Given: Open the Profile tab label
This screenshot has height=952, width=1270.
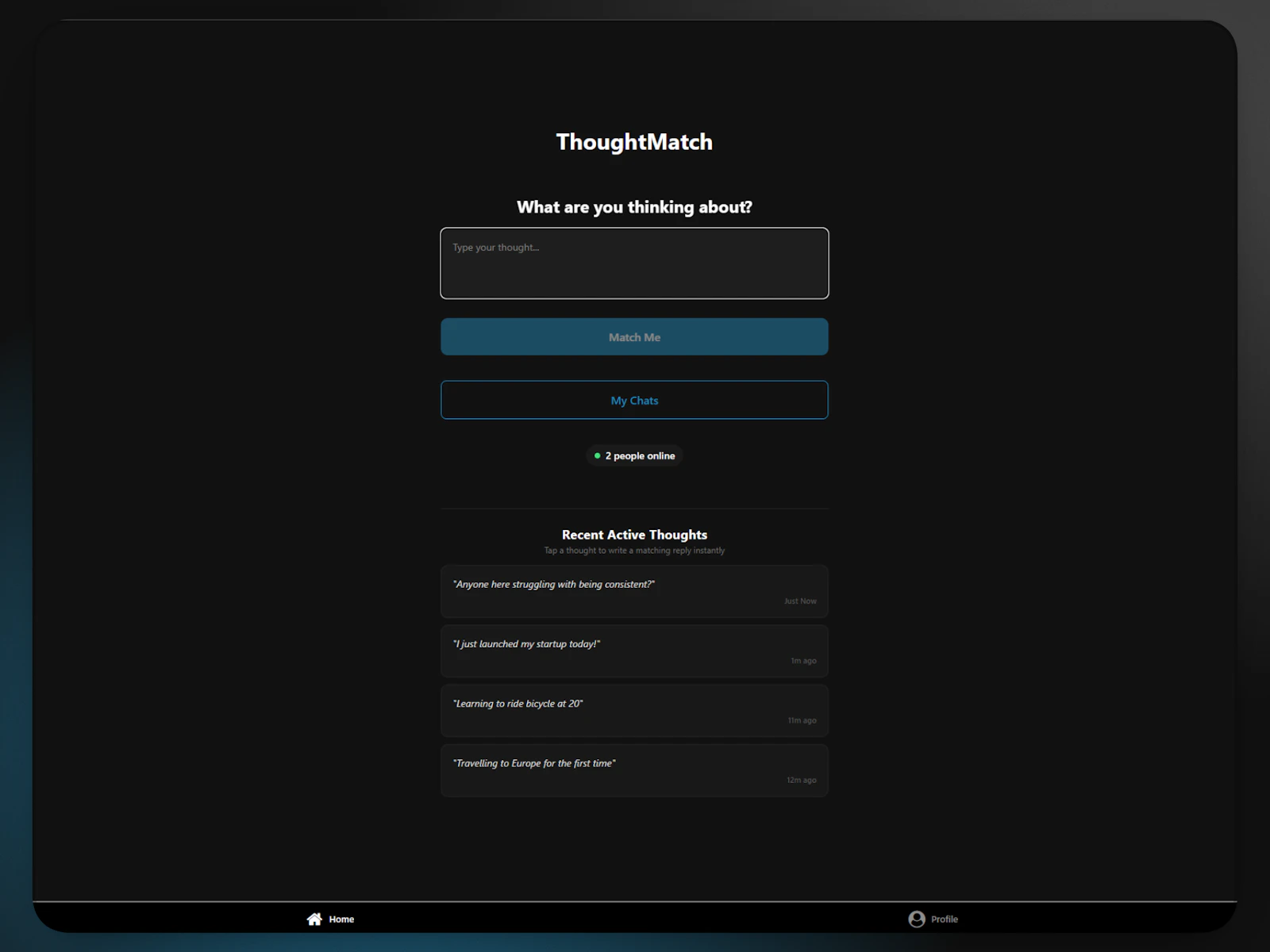Looking at the screenshot, I should [945, 919].
